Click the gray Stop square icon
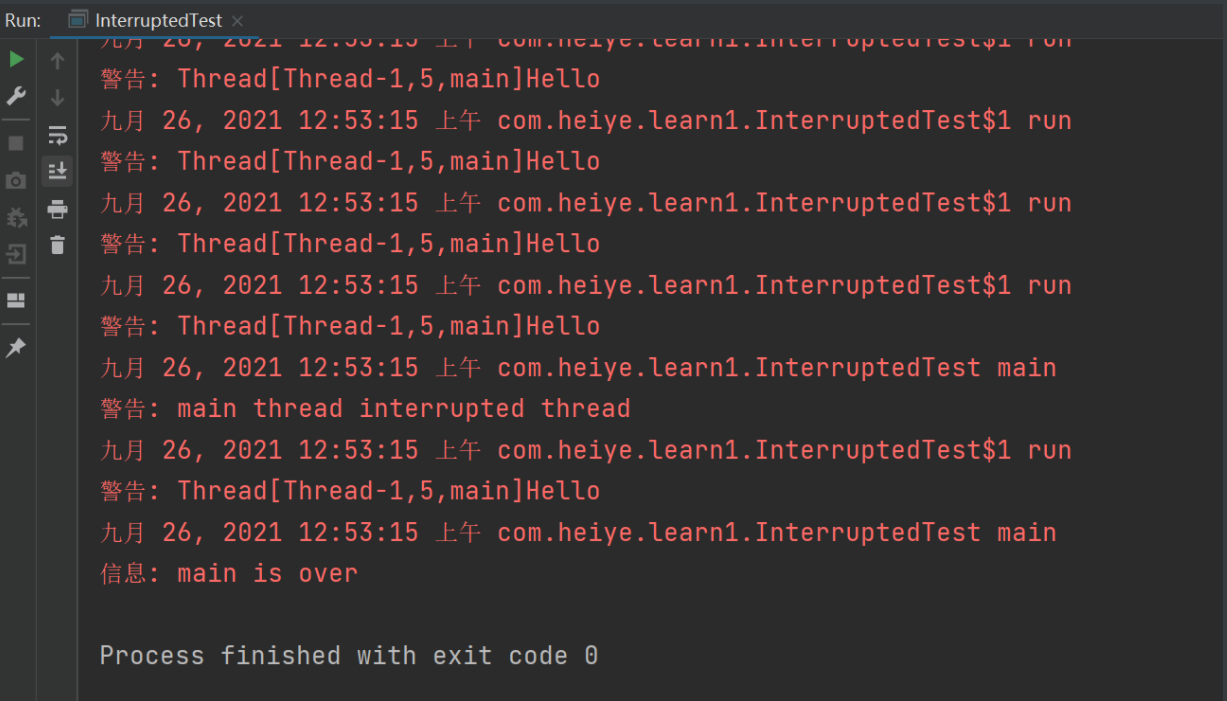Image resolution: width=1227 pixels, height=701 pixels. (x=16, y=143)
